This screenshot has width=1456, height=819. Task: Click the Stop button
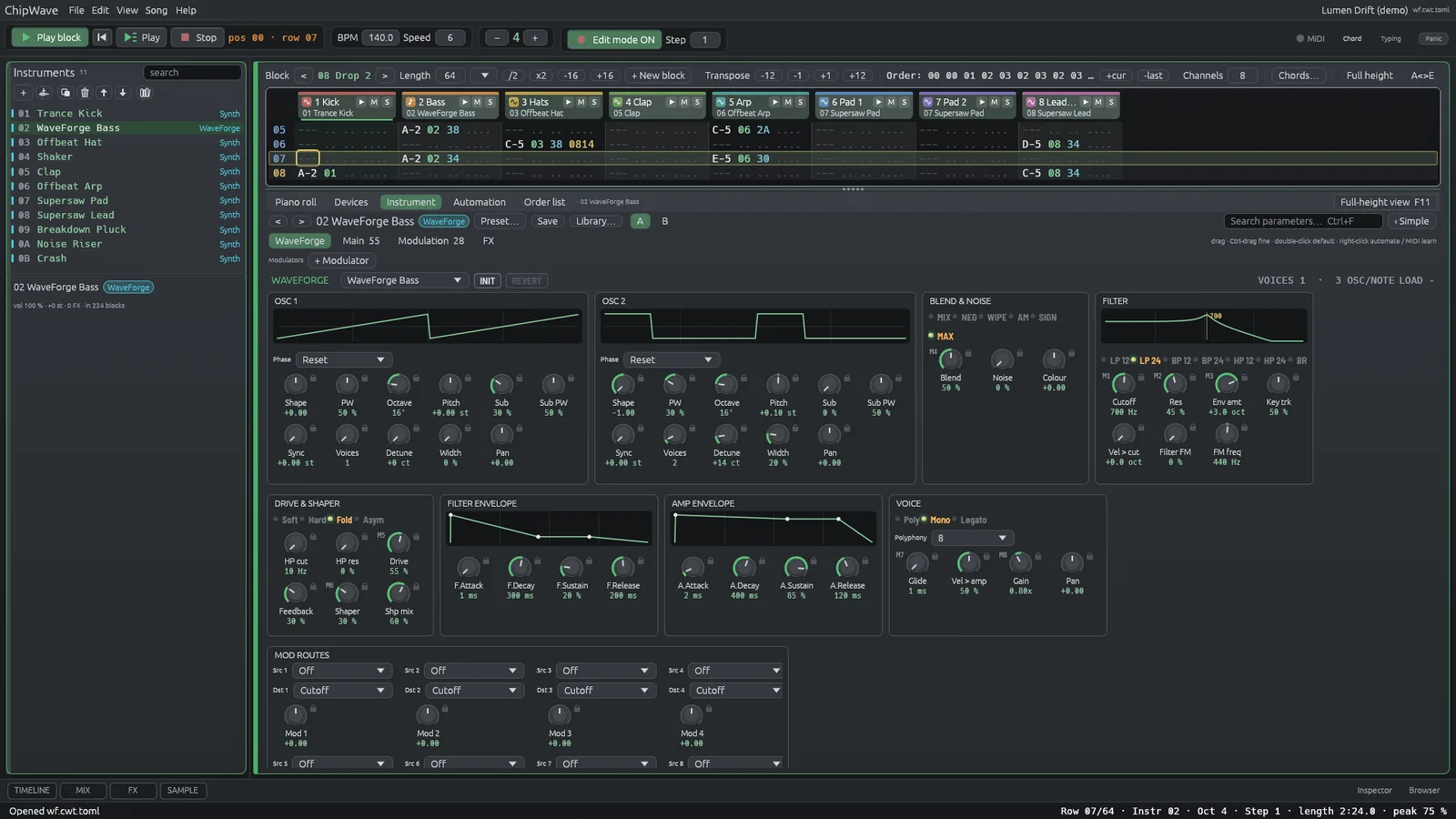(197, 37)
